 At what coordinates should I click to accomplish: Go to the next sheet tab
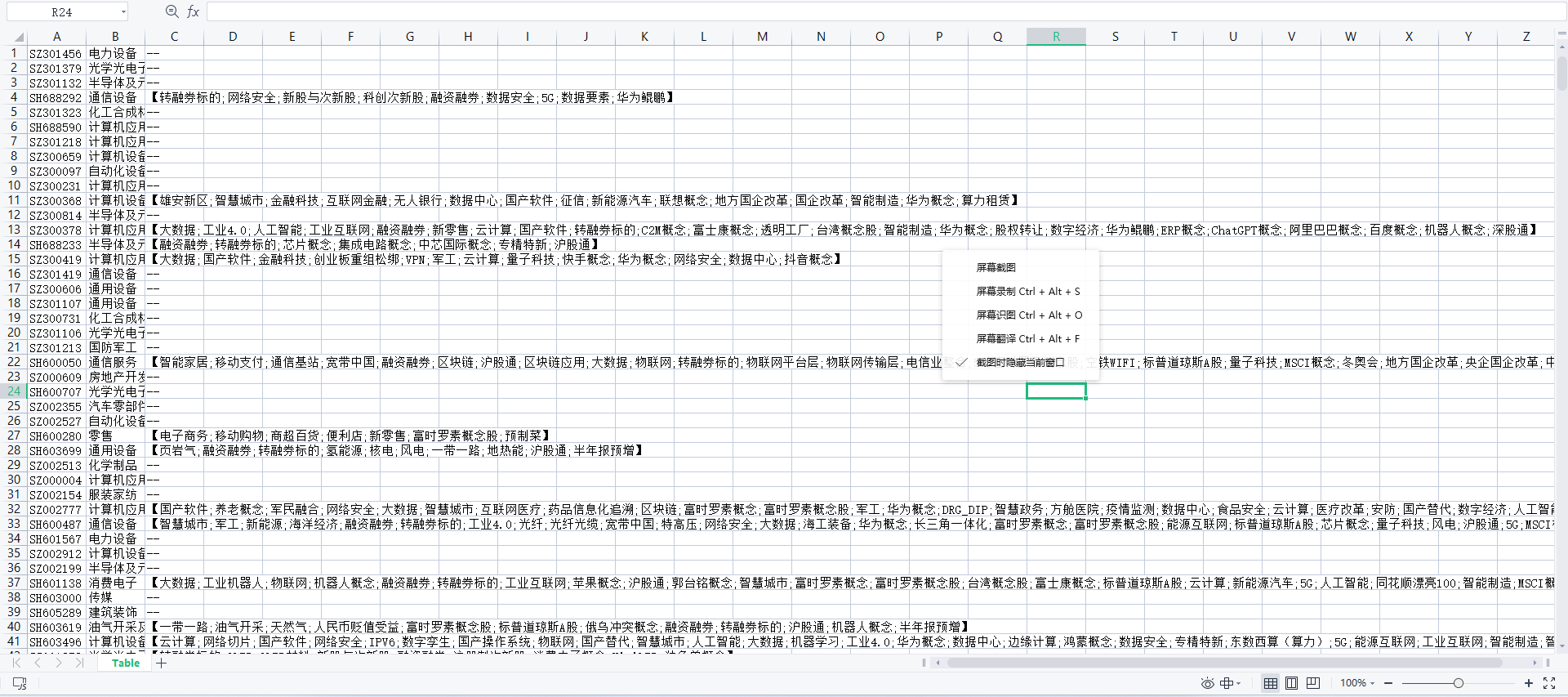(58, 663)
